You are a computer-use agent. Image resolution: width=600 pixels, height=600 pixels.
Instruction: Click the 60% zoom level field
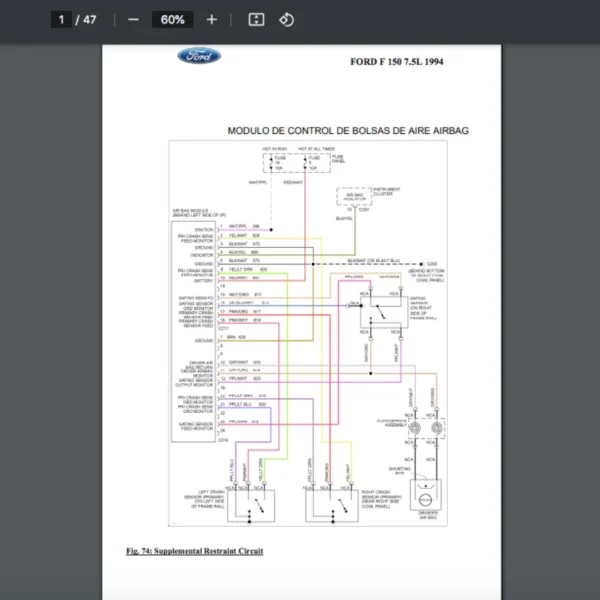pyautogui.click(x=171, y=20)
